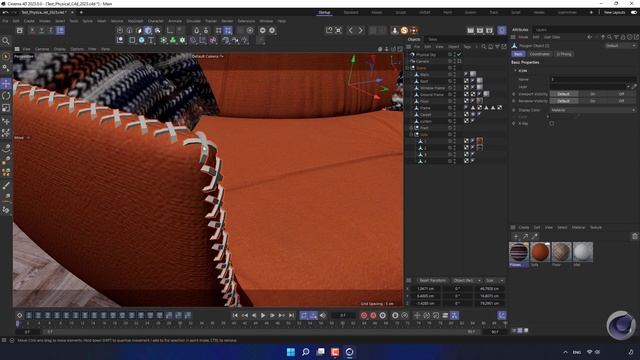Image resolution: width=640 pixels, height=360 pixels.
Task: Toggle the Y axis lock icon
Action: pos(41,30)
